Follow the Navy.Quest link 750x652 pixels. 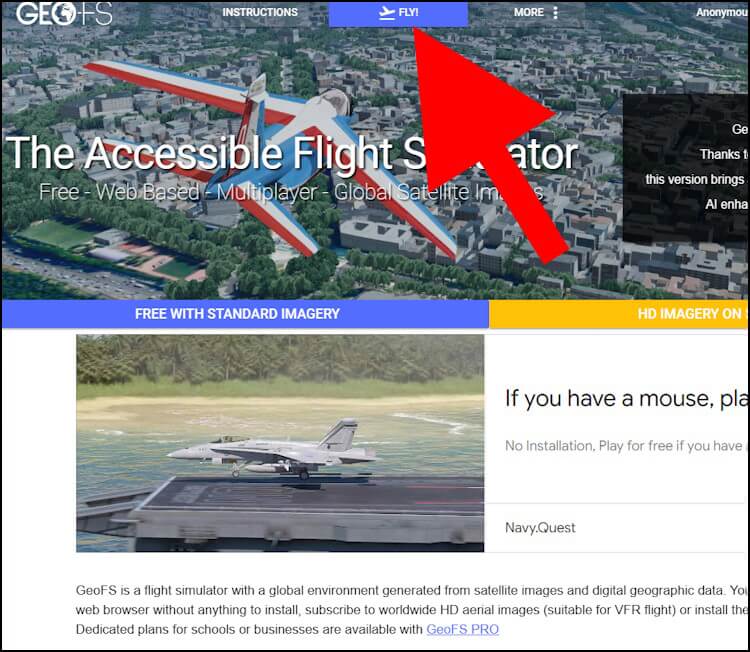point(540,528)
